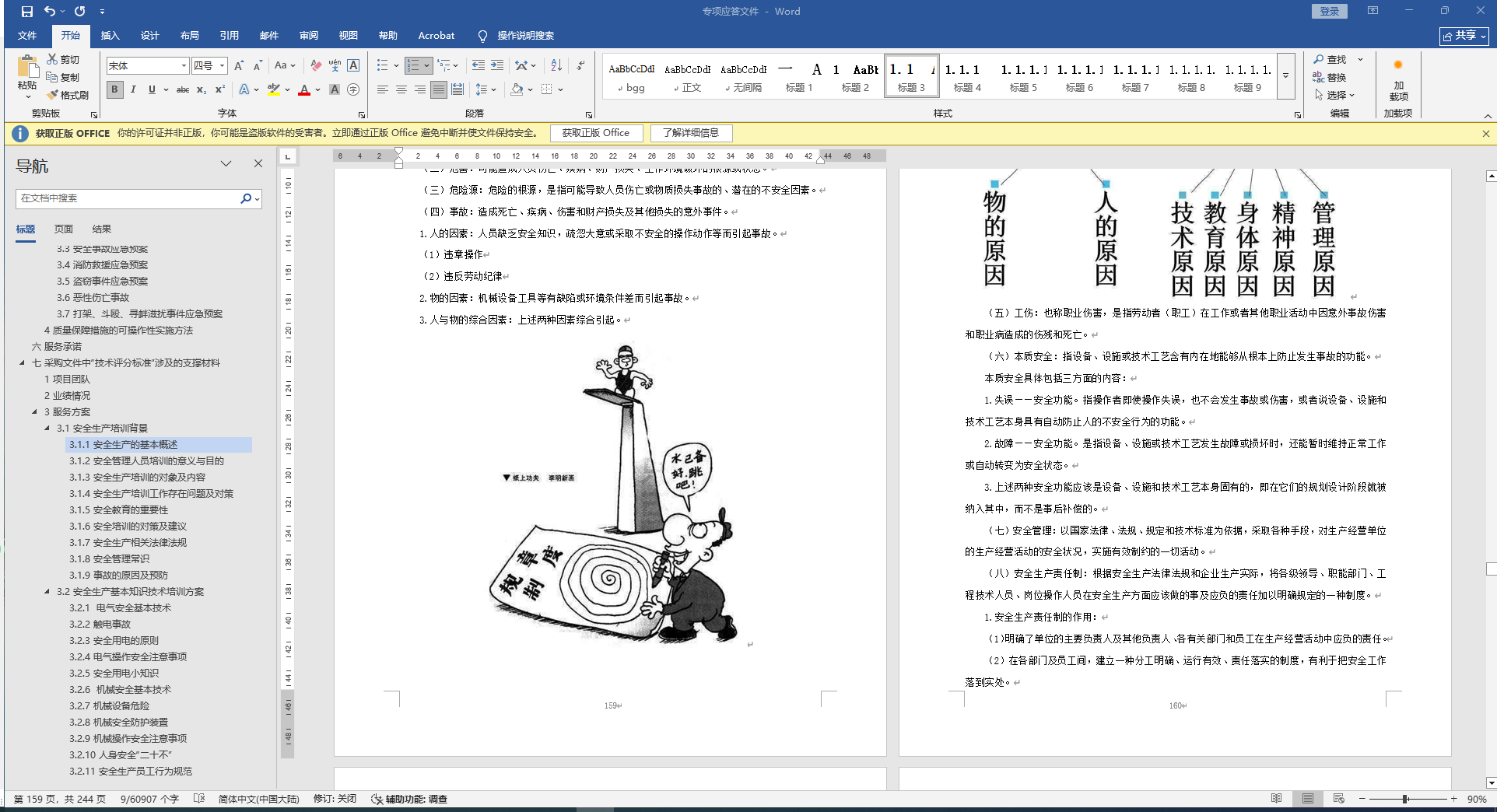This screenshot has width=1497, height=812.
Task: Undo the last action
Action: pos(50,12)
